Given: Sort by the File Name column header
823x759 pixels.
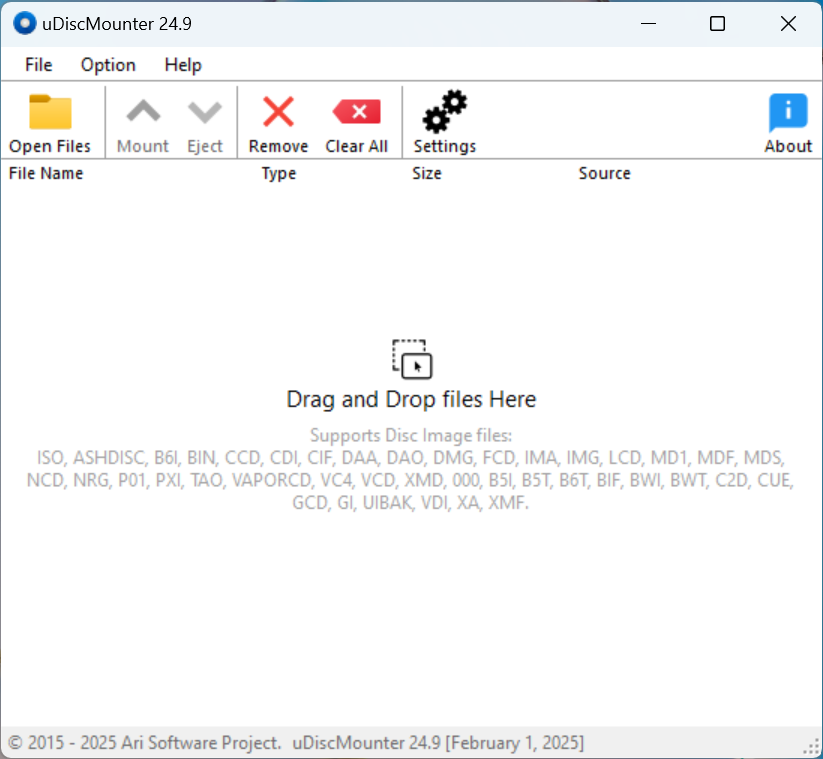Looking at the screenshot, I should pyautogui.click(x=46, y=173).
